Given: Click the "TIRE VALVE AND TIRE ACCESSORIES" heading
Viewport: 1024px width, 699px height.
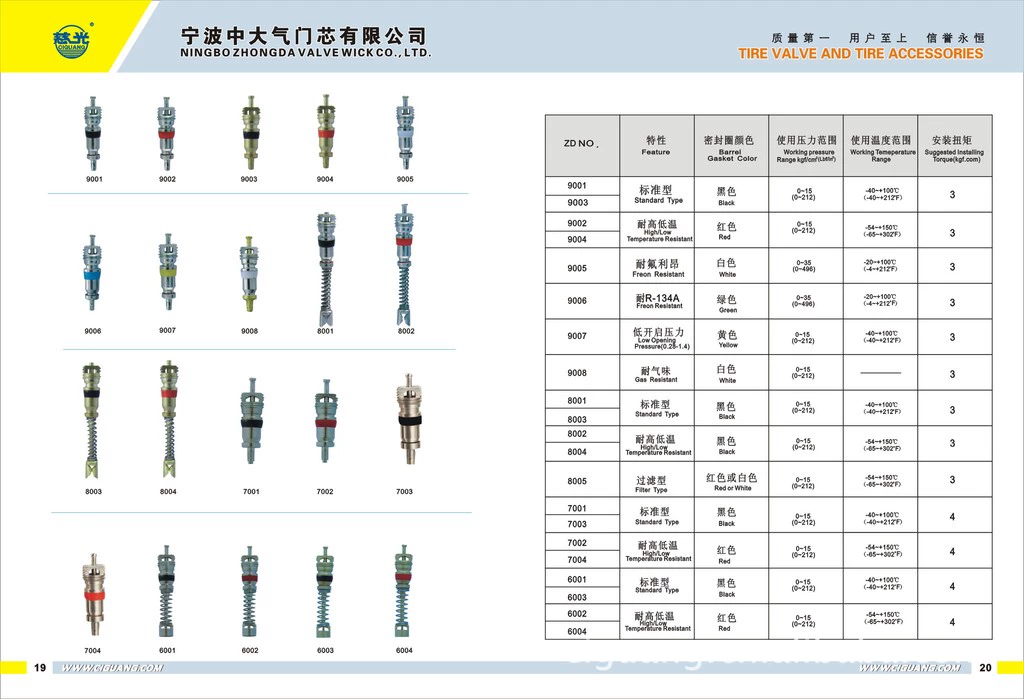Looking at the screenshot, I should [x=860, y=54].
